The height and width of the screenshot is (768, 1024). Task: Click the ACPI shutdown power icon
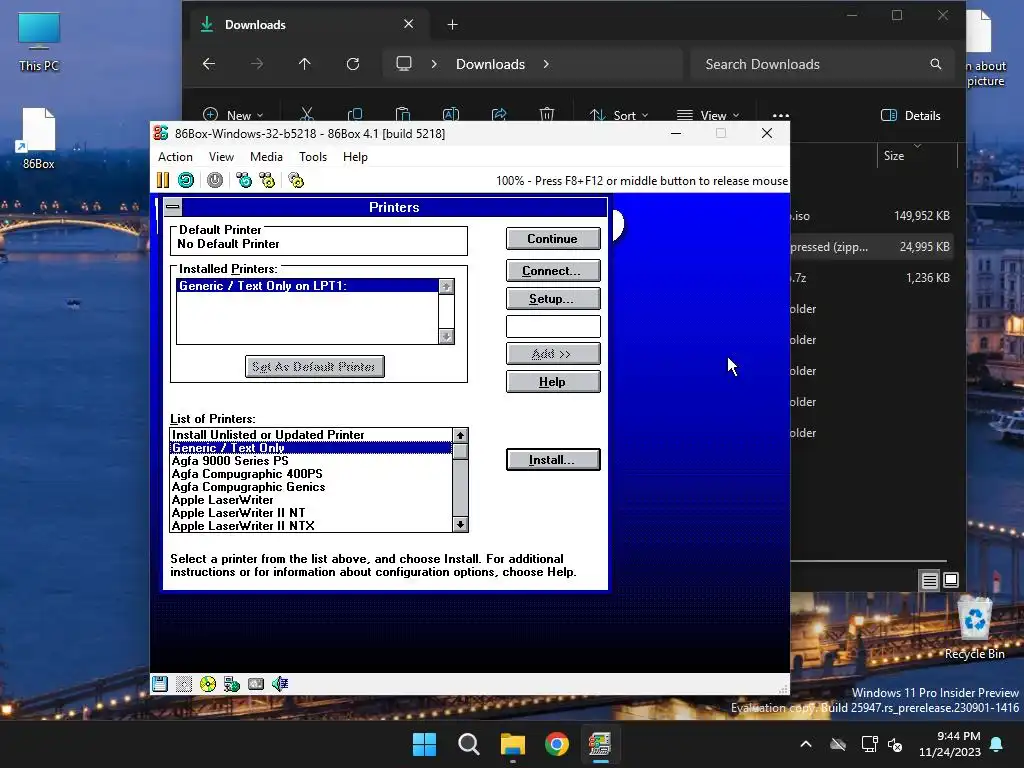[215, 180]
